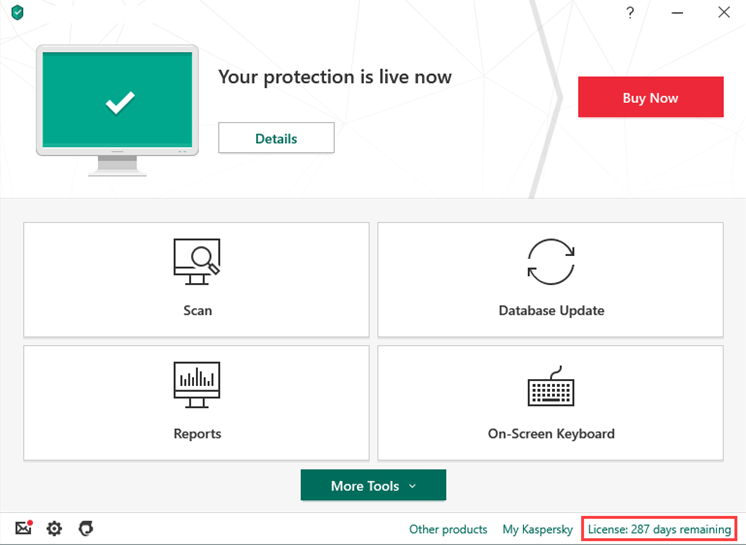
Task: Click the red Buy Now button
Action: click(x=650, y=97)
